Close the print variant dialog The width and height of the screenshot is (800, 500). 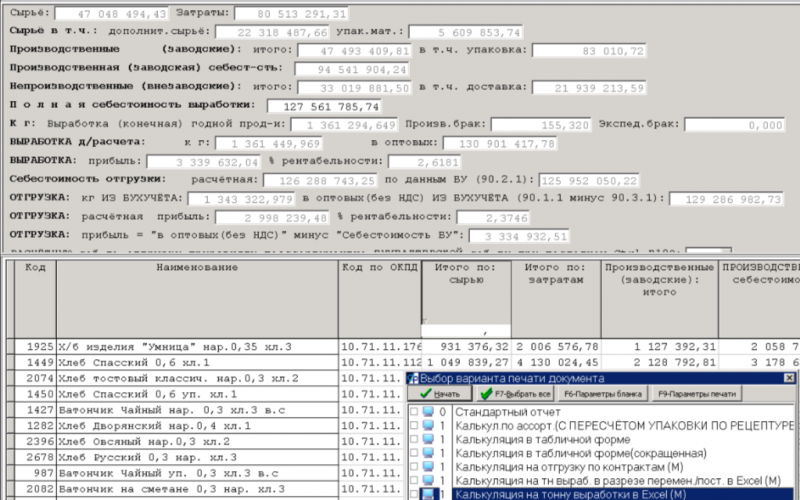[x=789, y=379]
